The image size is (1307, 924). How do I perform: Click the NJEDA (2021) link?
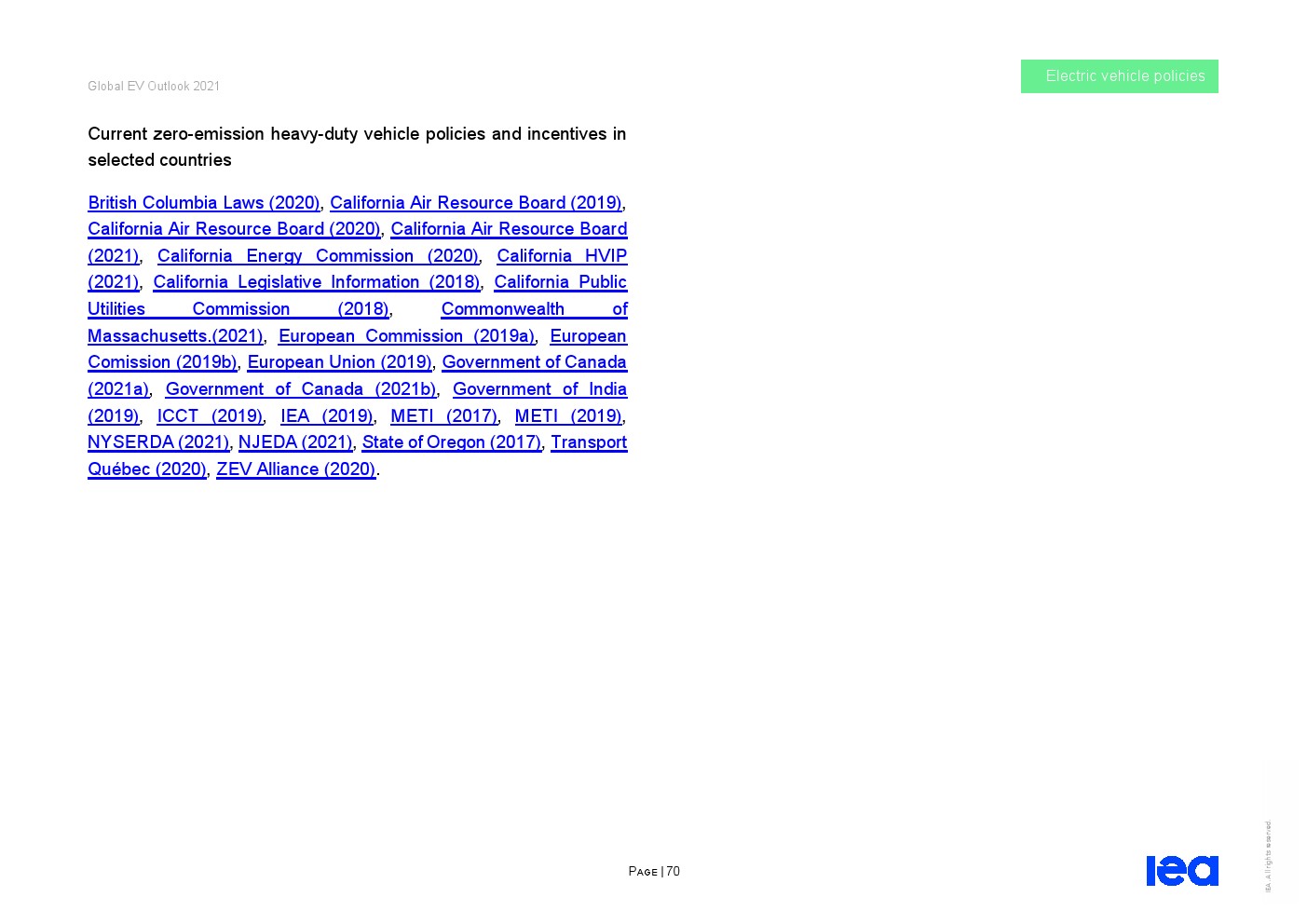pyautogui.click(x=295, y=442)
